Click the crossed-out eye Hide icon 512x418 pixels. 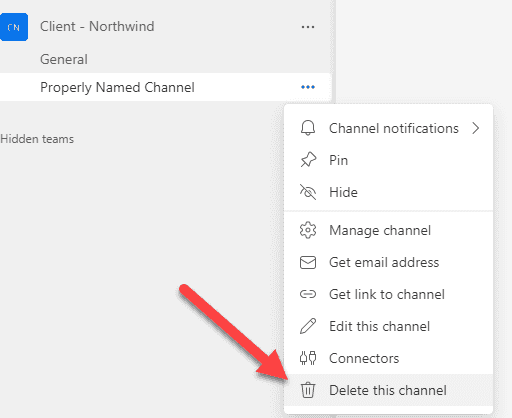pos(308,192)
